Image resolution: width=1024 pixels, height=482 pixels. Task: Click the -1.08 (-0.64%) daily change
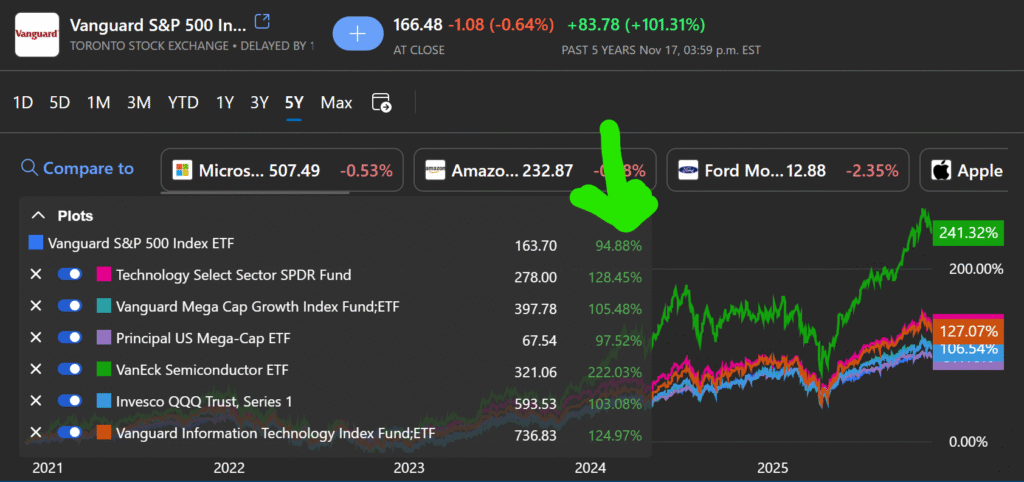[501, 25]
